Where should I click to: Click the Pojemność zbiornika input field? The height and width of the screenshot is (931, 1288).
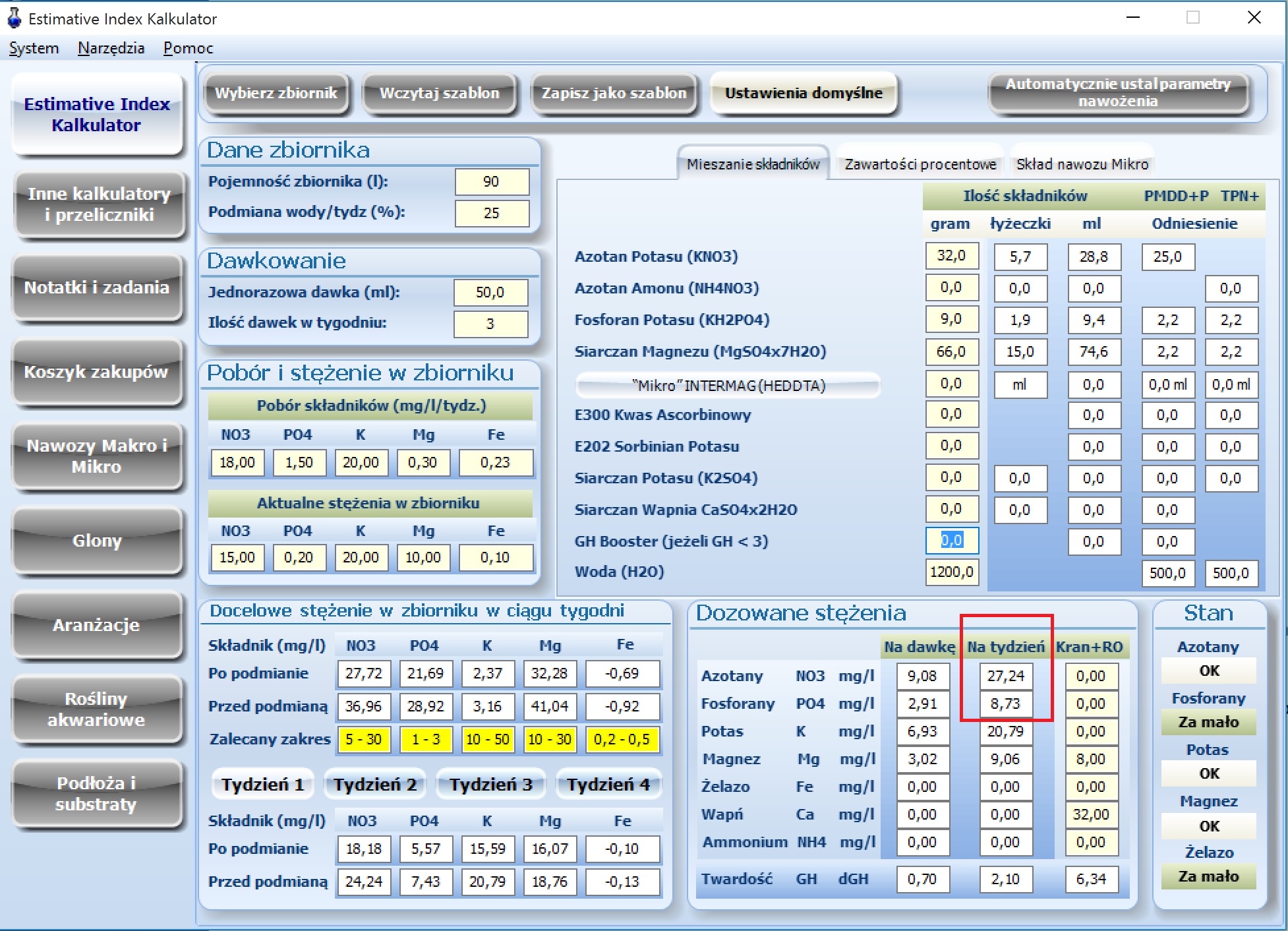pyautogui.click(x=492, y=182)
